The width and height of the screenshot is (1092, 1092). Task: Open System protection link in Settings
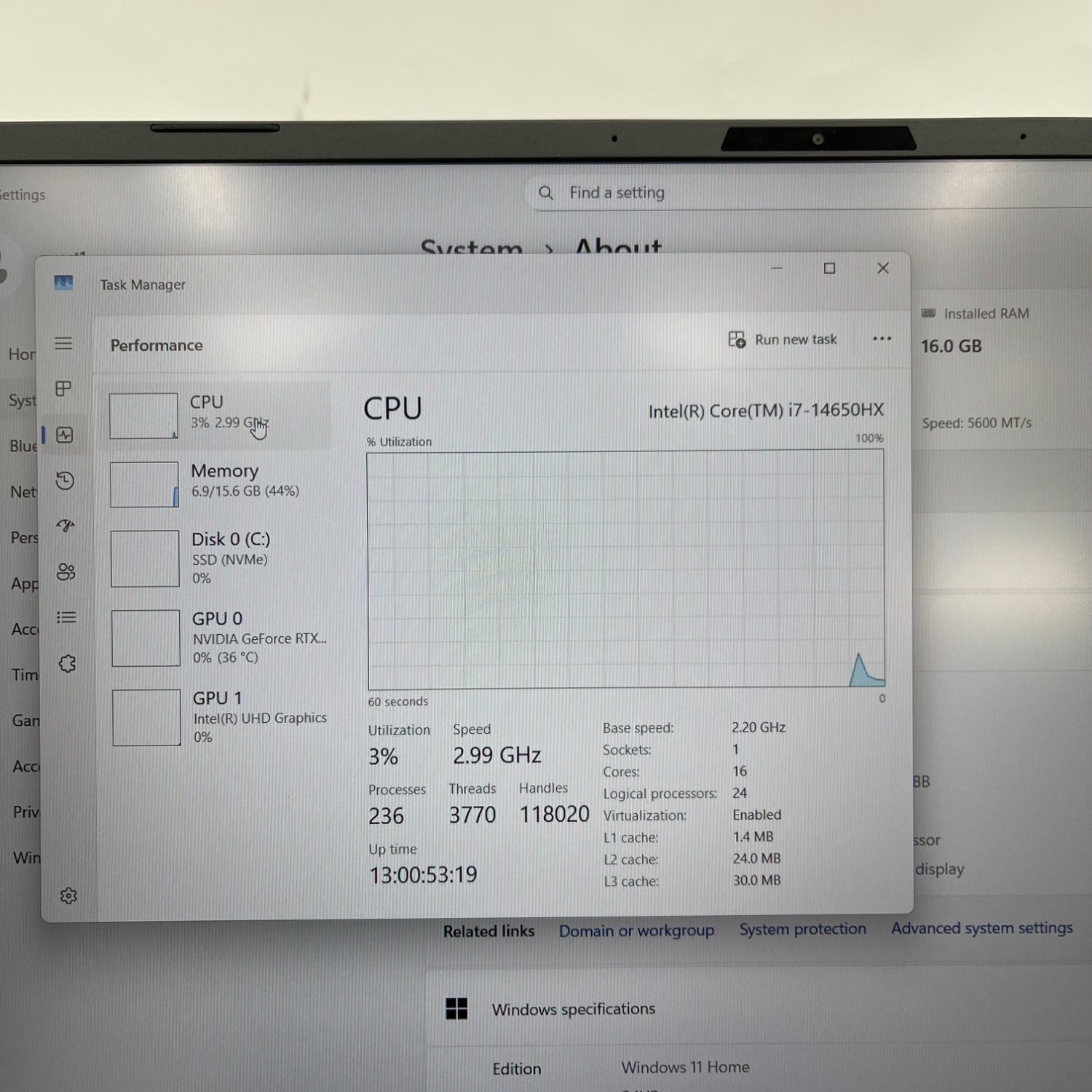point(803,929)
